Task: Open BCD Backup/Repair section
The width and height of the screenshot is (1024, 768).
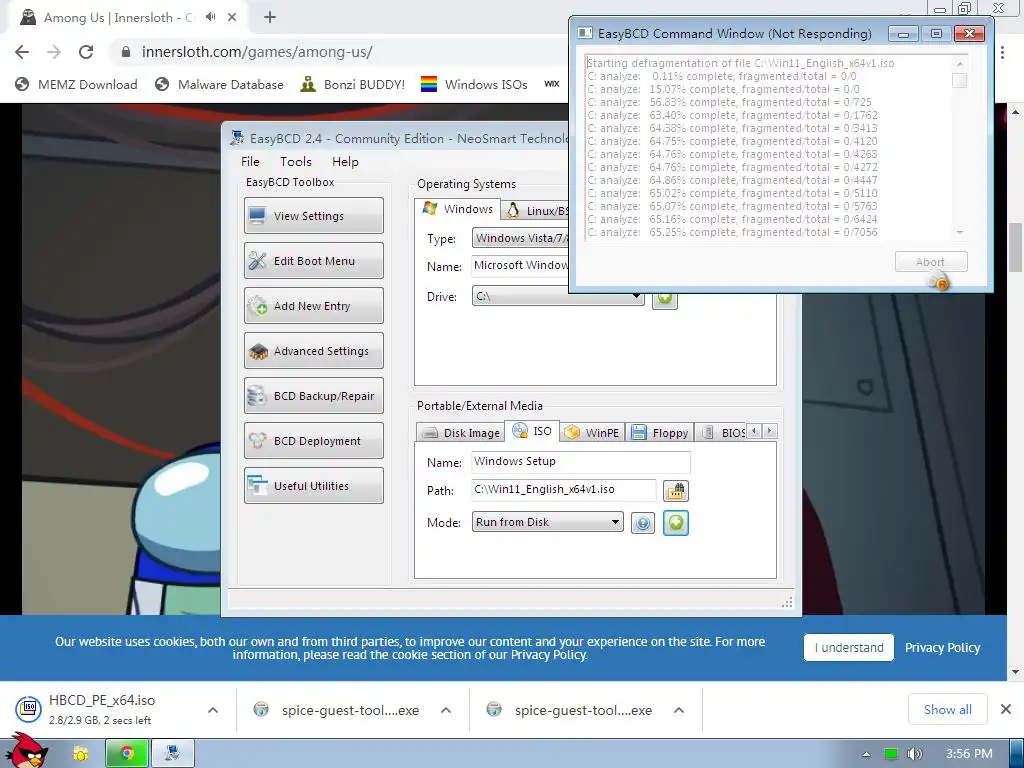Action: [x=313, y=396]
